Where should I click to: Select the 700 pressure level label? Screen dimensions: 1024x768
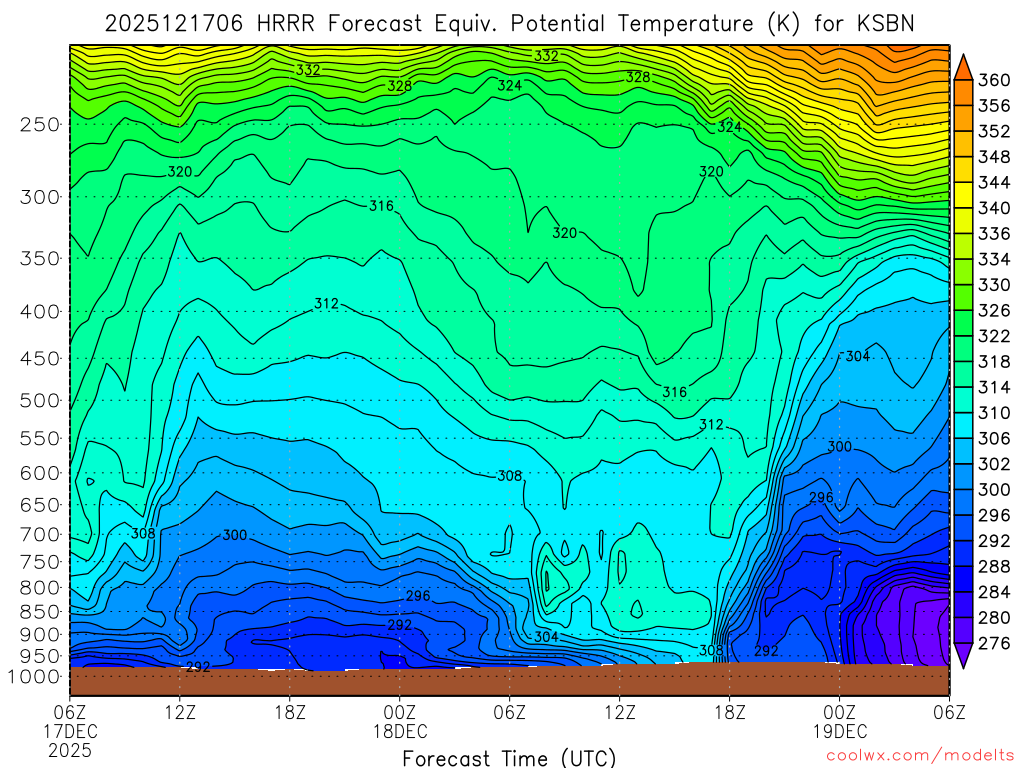[x=40, y=534]
